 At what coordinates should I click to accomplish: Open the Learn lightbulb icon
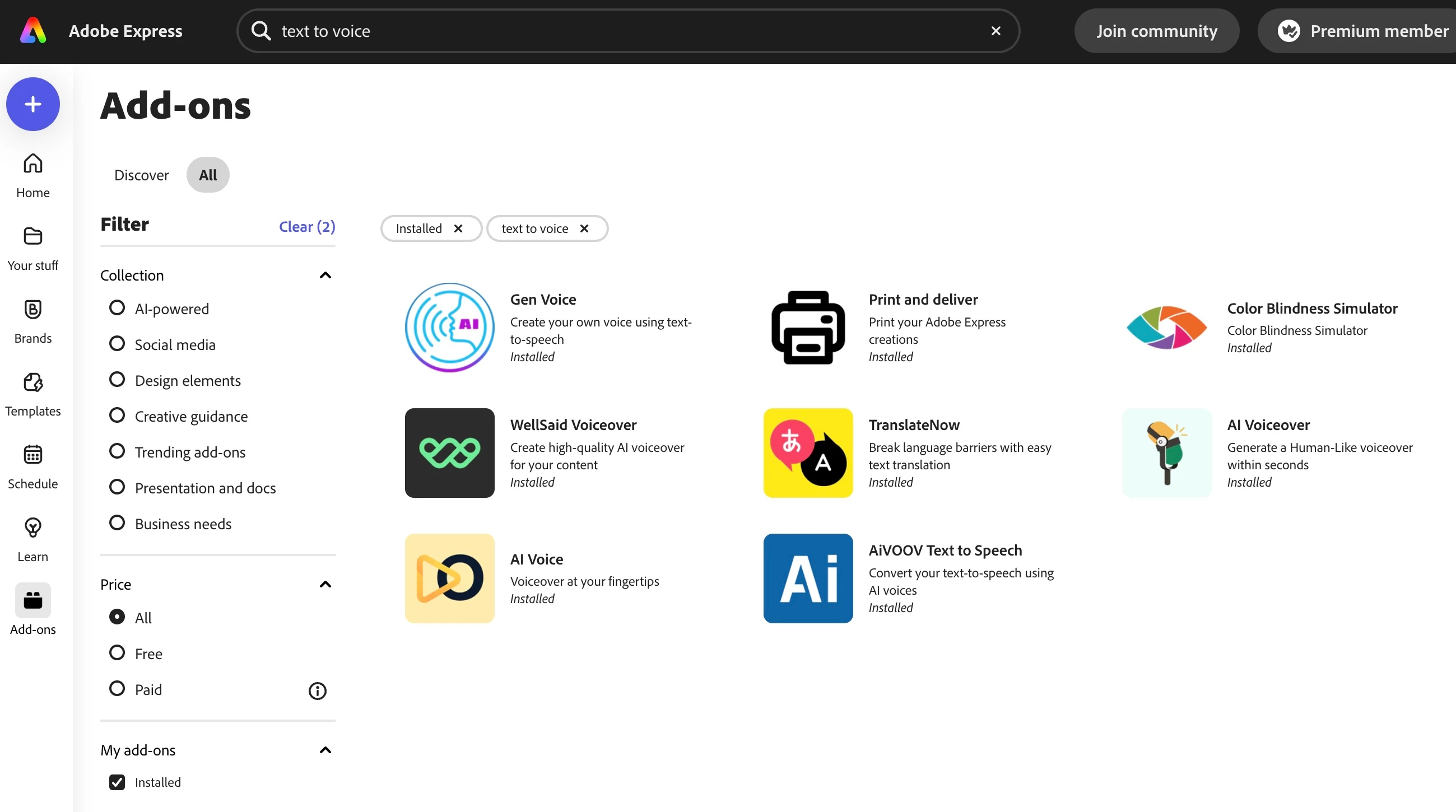(x=33, y=528)
